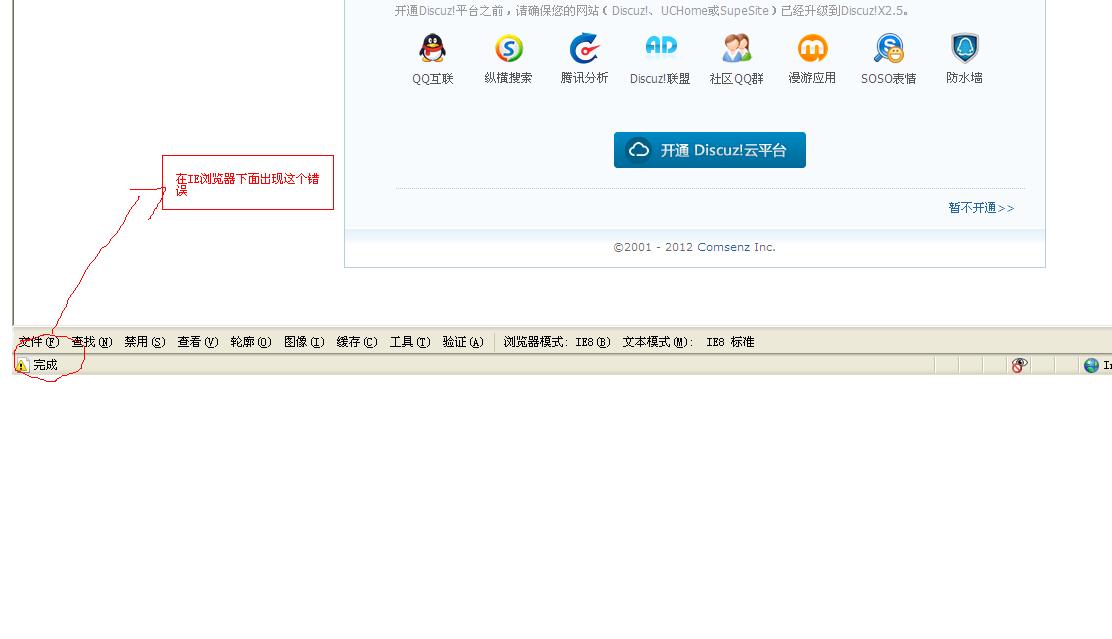
Task: Open the 轮廓(O) menu
Action: 251,342
